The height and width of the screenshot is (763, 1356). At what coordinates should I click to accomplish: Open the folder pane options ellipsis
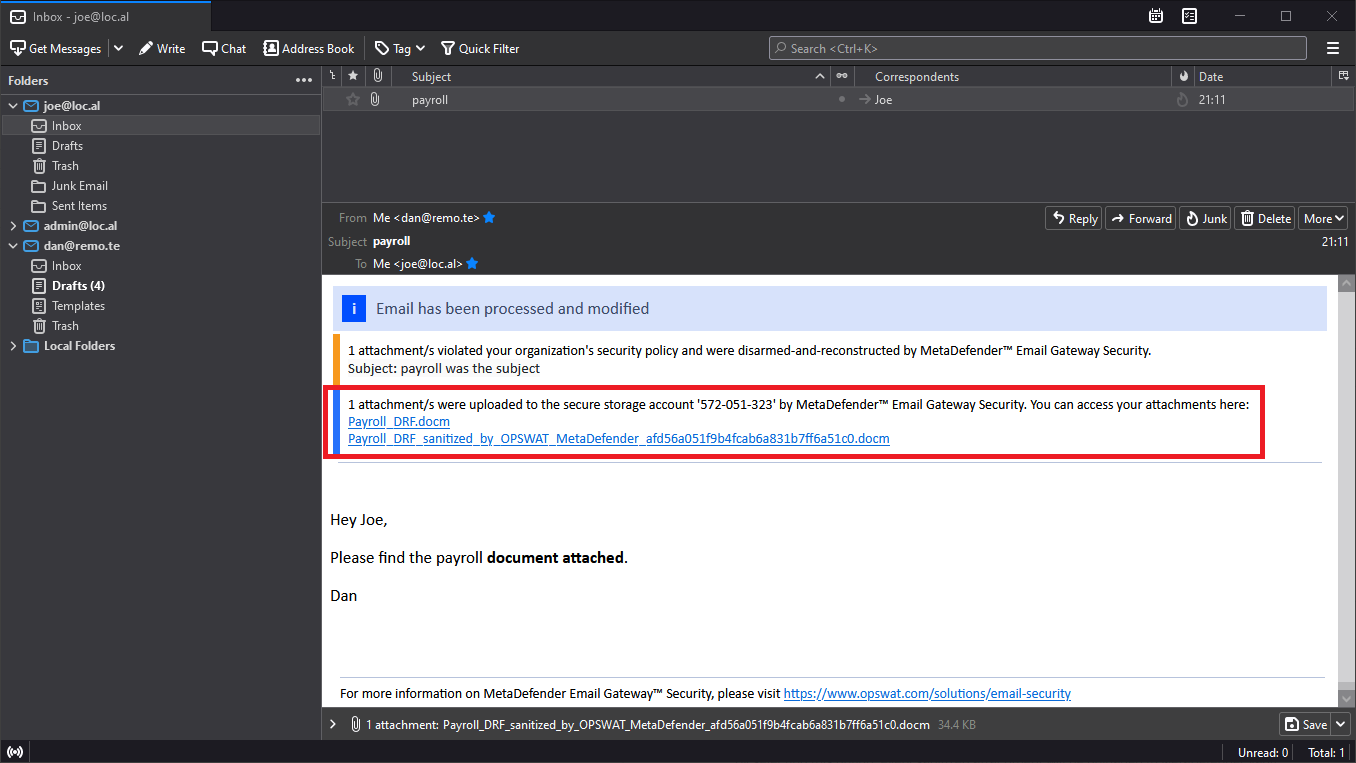pos(304,80)
